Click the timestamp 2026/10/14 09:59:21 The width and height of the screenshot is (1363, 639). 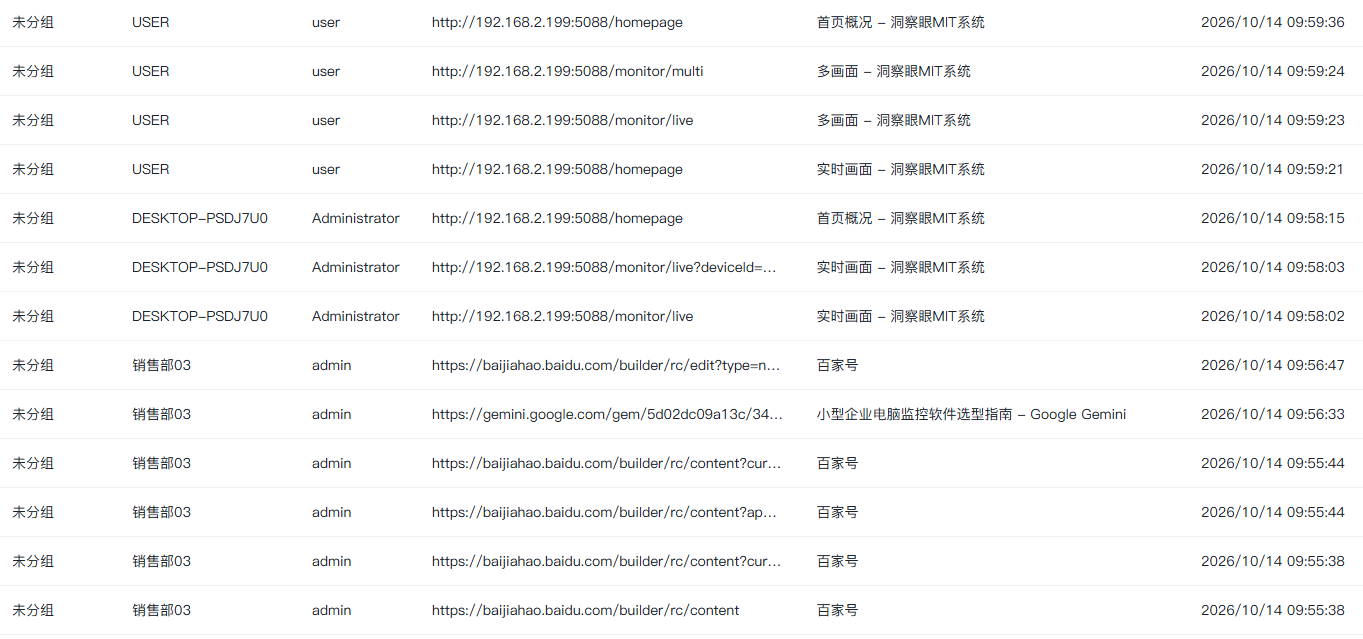click(1272, 169)
